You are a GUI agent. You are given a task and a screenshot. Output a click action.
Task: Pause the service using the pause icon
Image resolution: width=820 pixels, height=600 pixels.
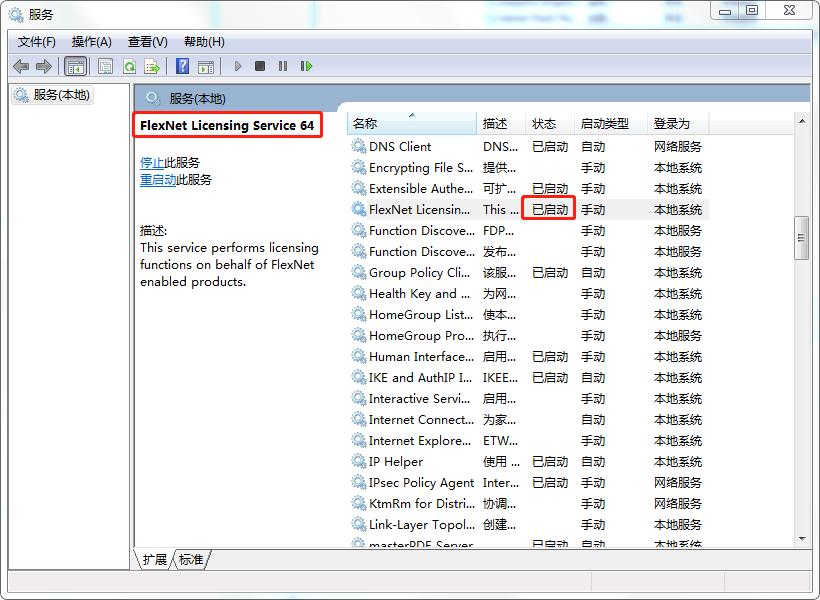click(284, 66)
